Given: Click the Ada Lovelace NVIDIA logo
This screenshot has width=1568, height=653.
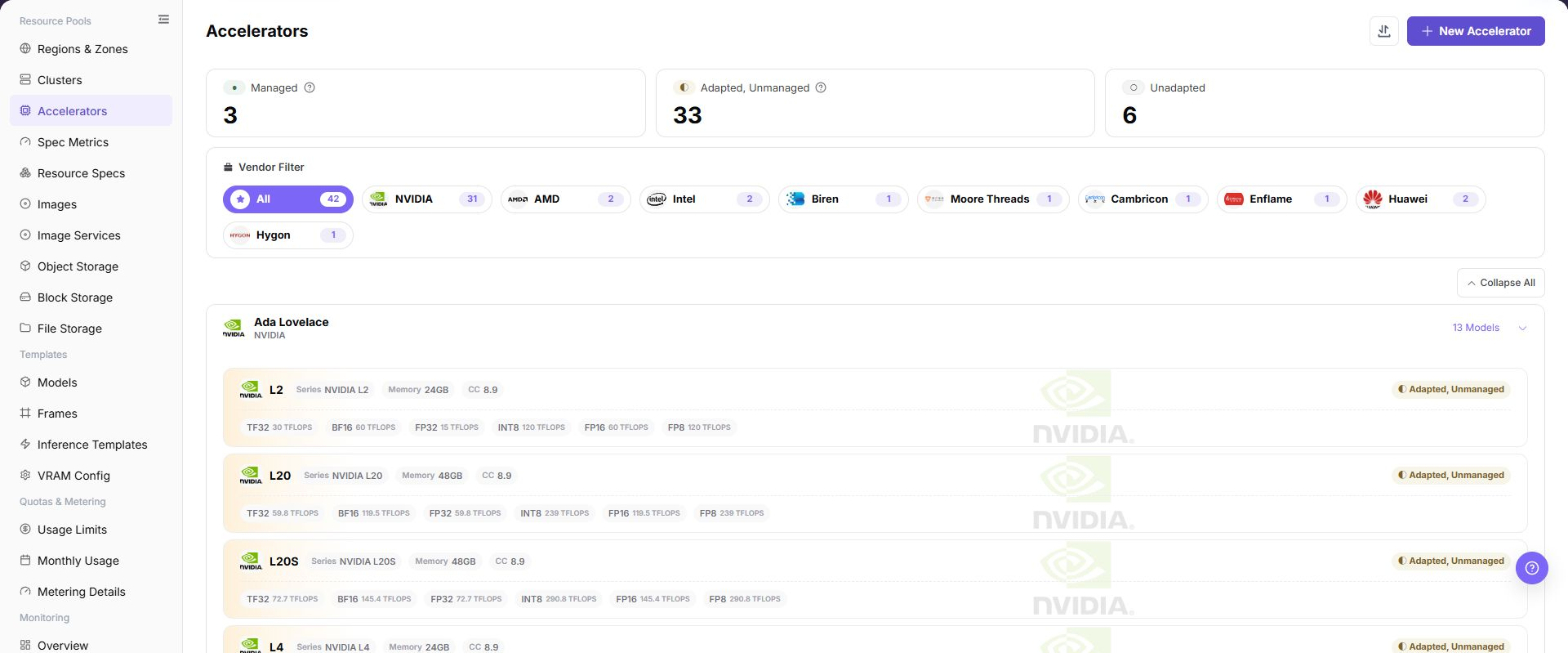Looking at the screenshot, I should pyautogui.click(x=234, y=328).
